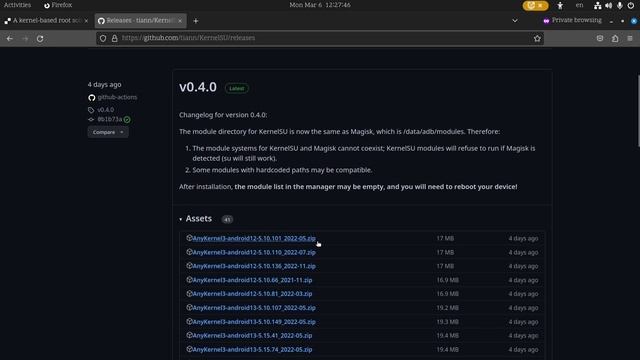Open the Firefox app menu in top bar
Viewport: 640px width, 360px height.
pyautogui.click(x=58, y=5)
